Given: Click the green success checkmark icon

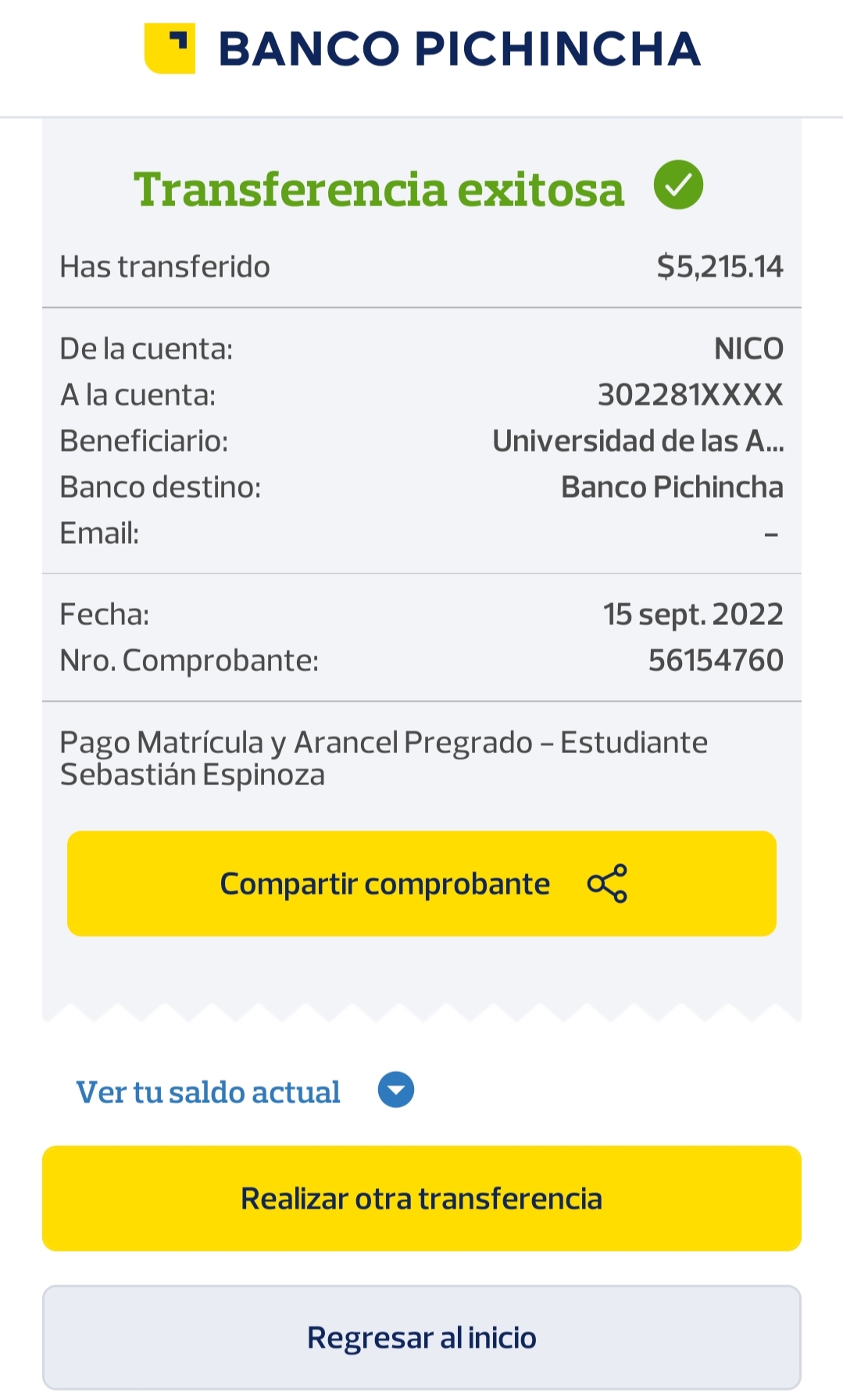Looking at the screenshot, I should click(678, 185).
